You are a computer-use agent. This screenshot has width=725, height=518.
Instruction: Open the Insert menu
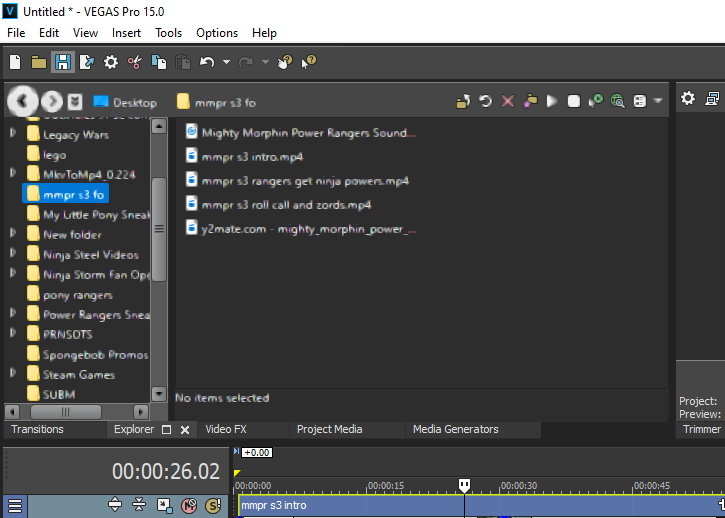[126, 33]
